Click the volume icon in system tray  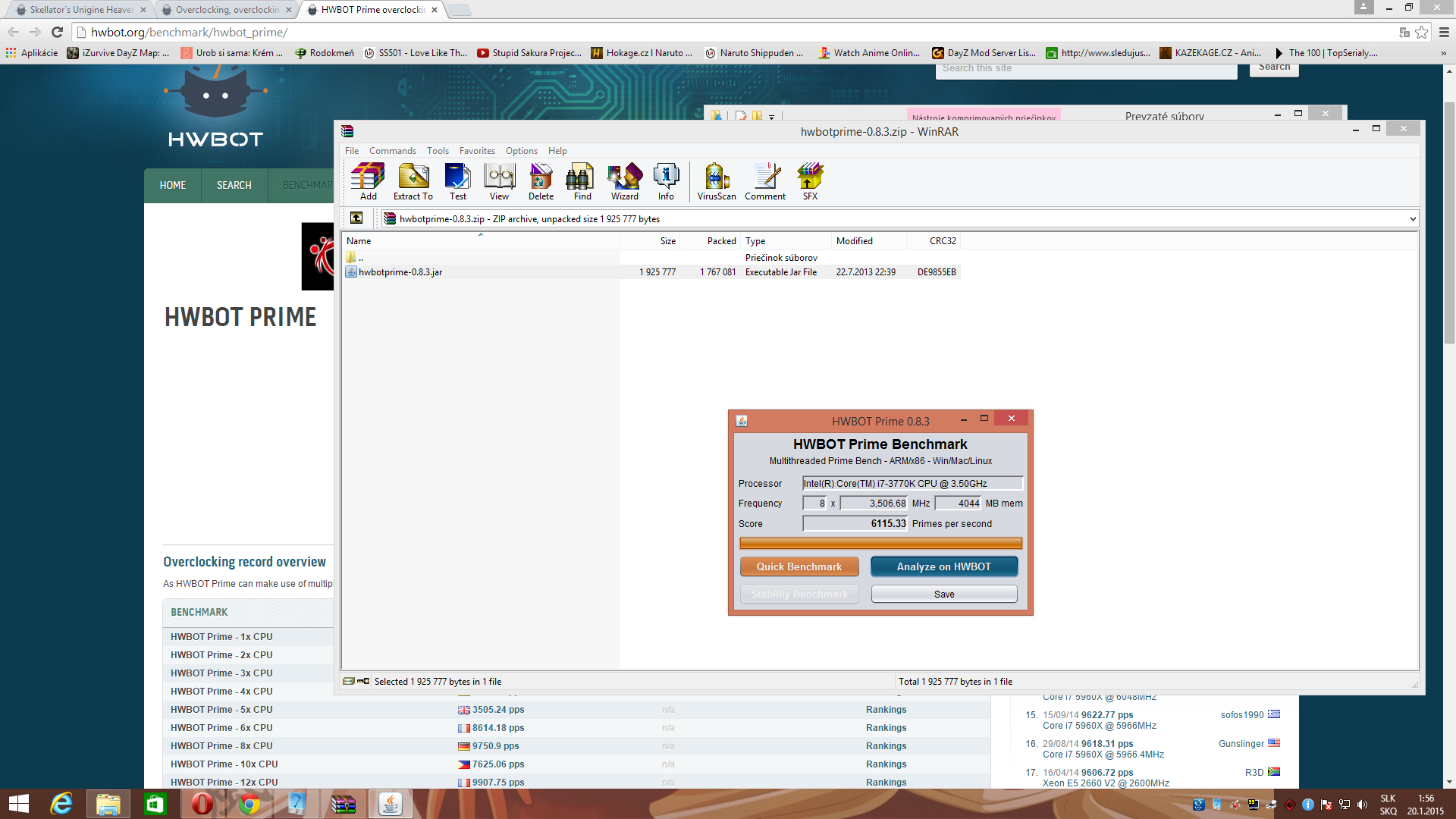[1362, 805]
